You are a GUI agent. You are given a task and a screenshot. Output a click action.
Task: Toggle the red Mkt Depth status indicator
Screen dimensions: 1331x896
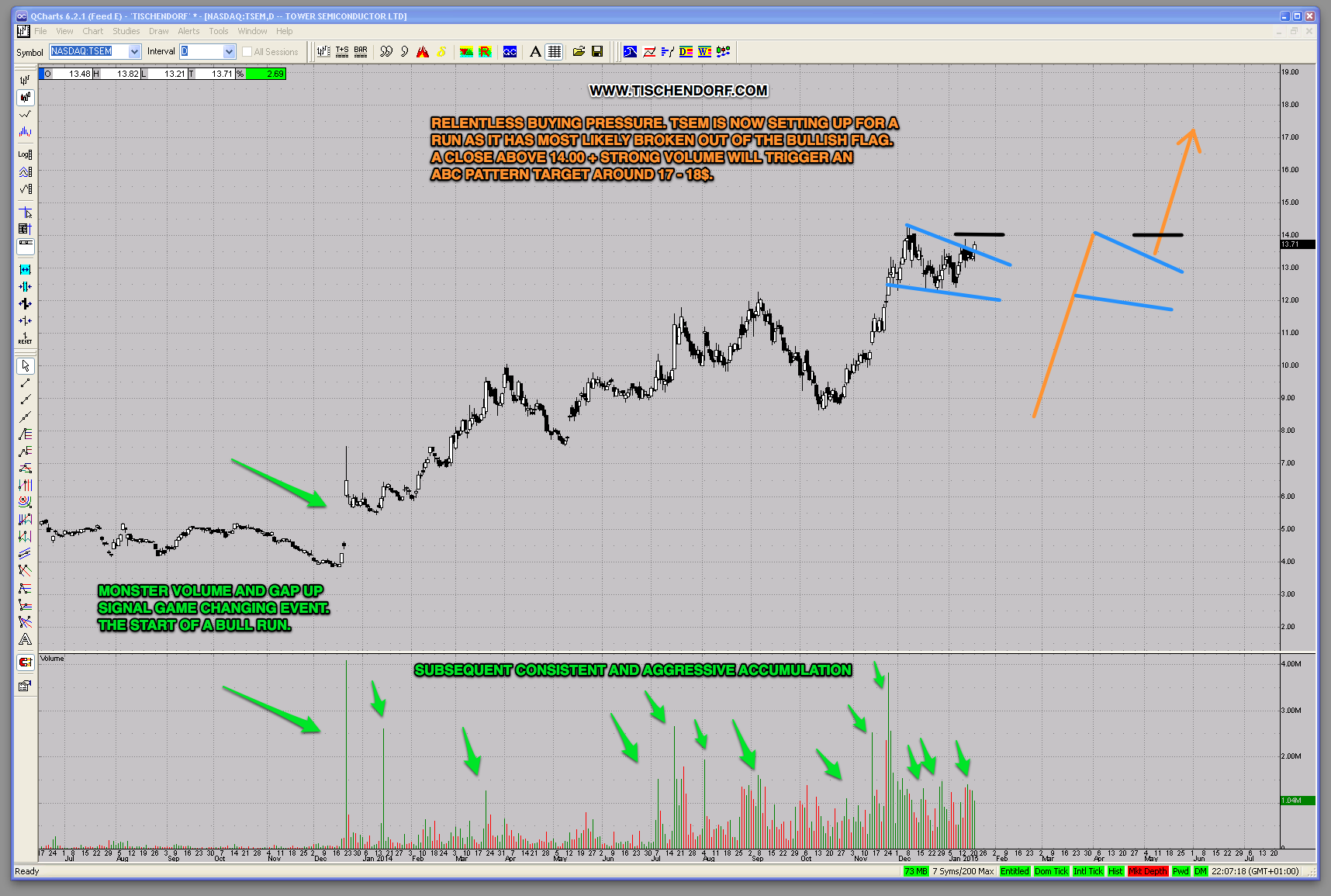click(x=1147, y=871)
